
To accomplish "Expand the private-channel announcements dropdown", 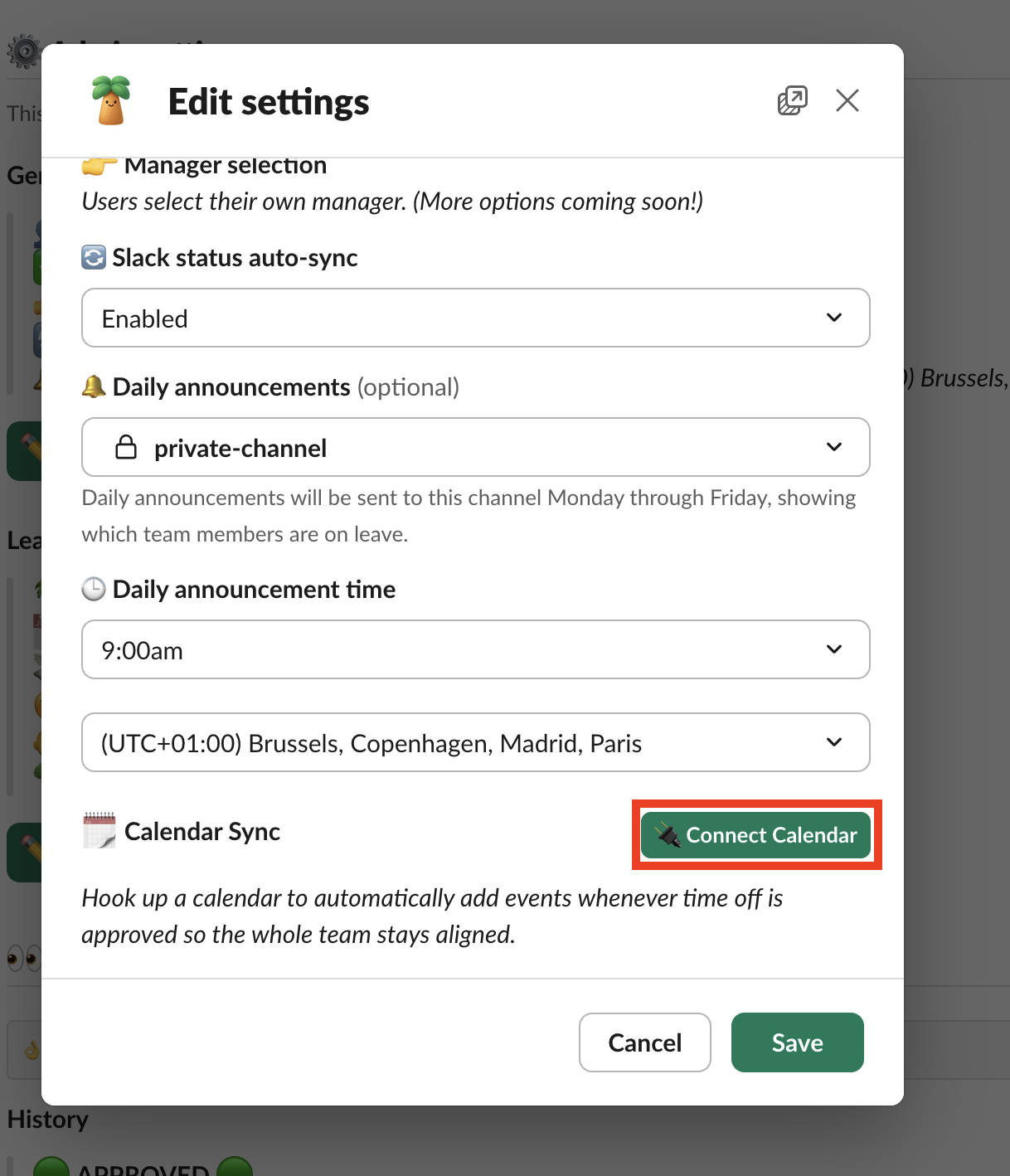I will 475,447.
